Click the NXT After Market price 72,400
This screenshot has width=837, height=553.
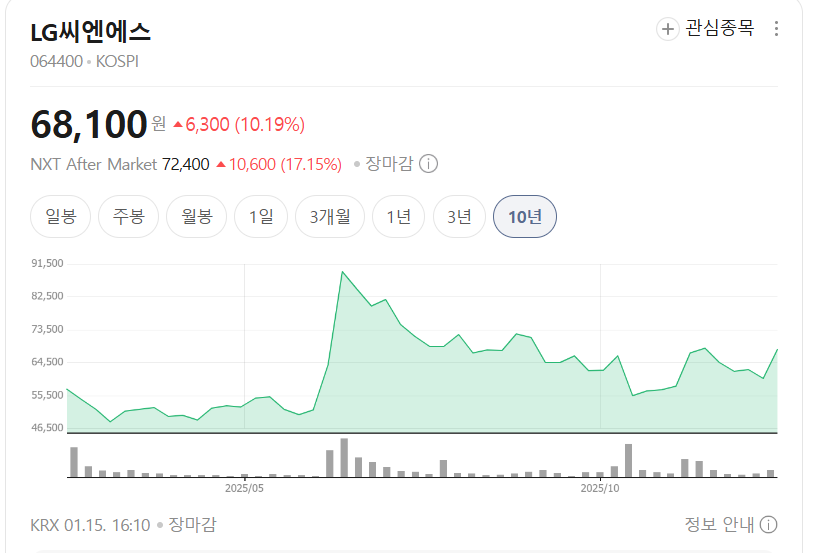tap(185, 164)
